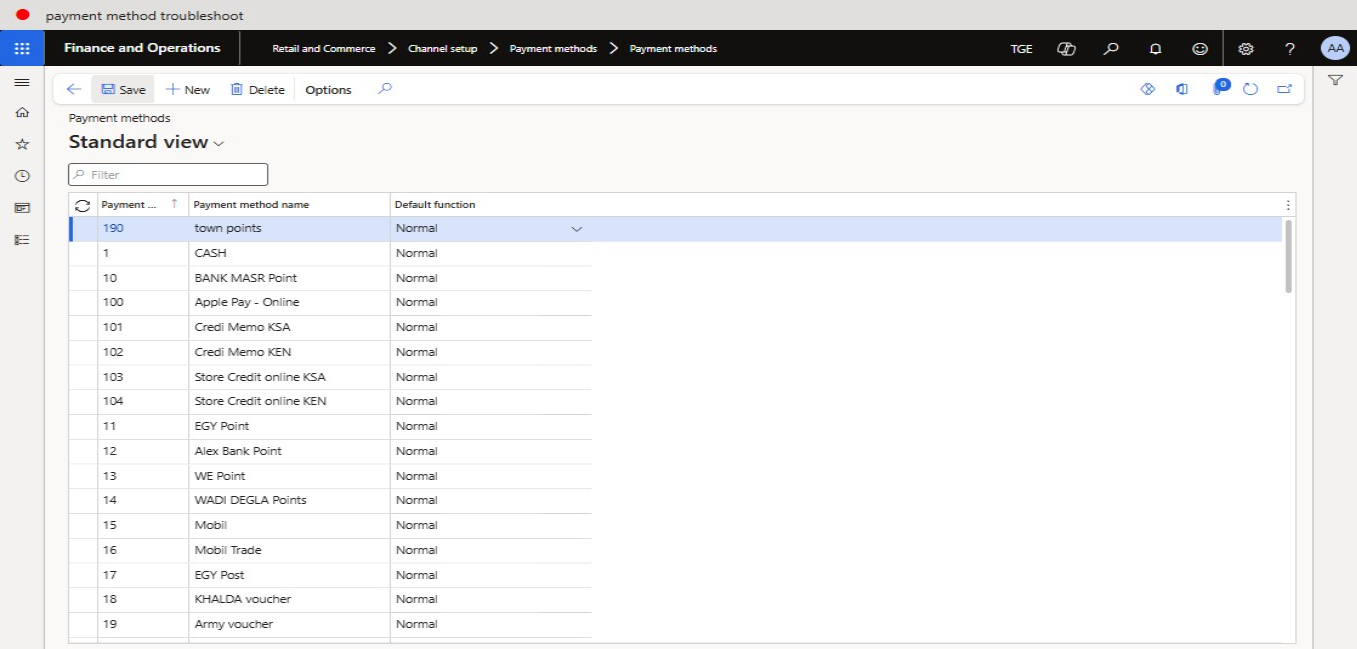Open help question mark icon
1357x649 pixels.
coord(1290,48)
